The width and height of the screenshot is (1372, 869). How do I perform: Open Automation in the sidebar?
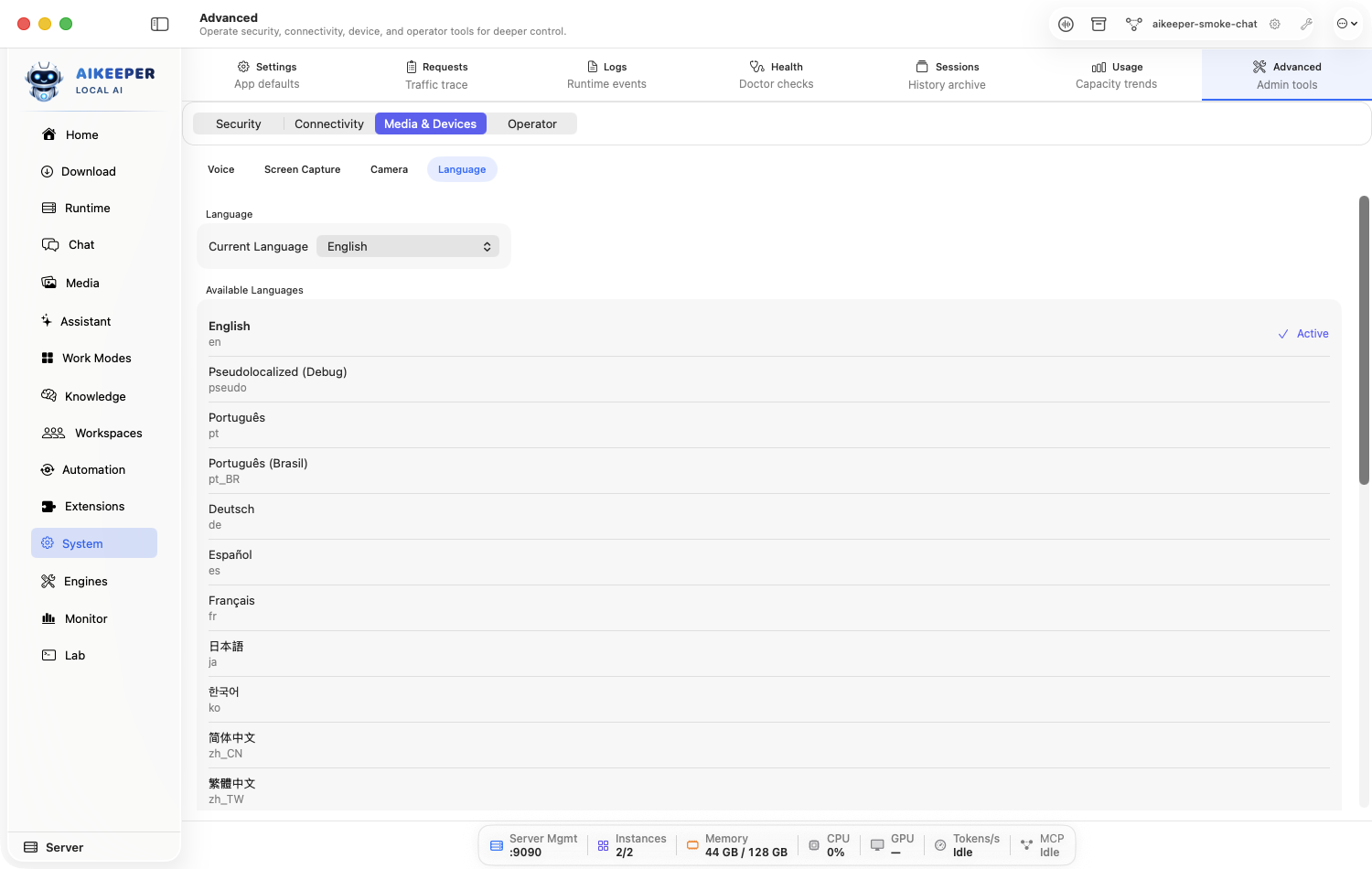coord(93,469)
